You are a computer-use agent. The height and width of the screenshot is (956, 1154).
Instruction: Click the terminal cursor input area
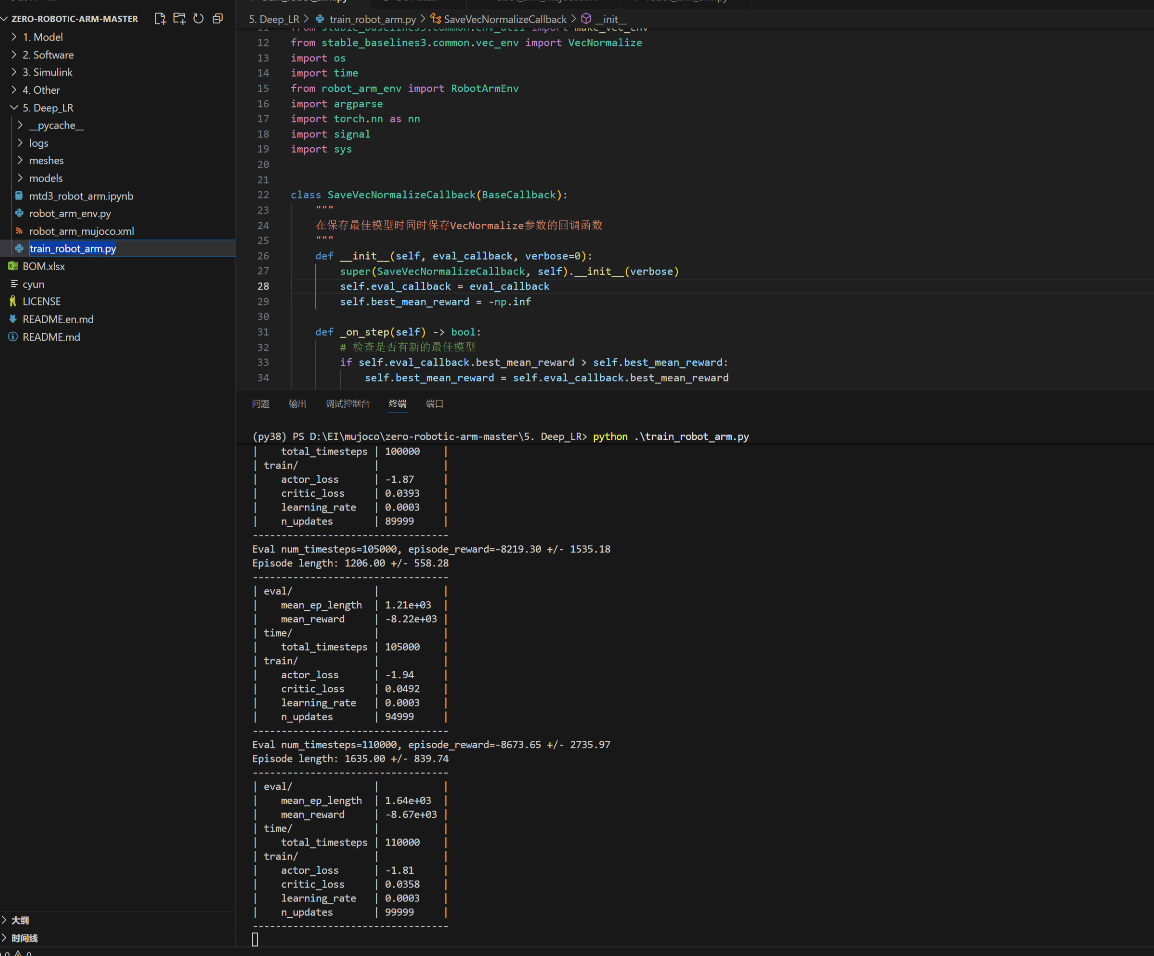pyautogui.click(x=255, y=939)
